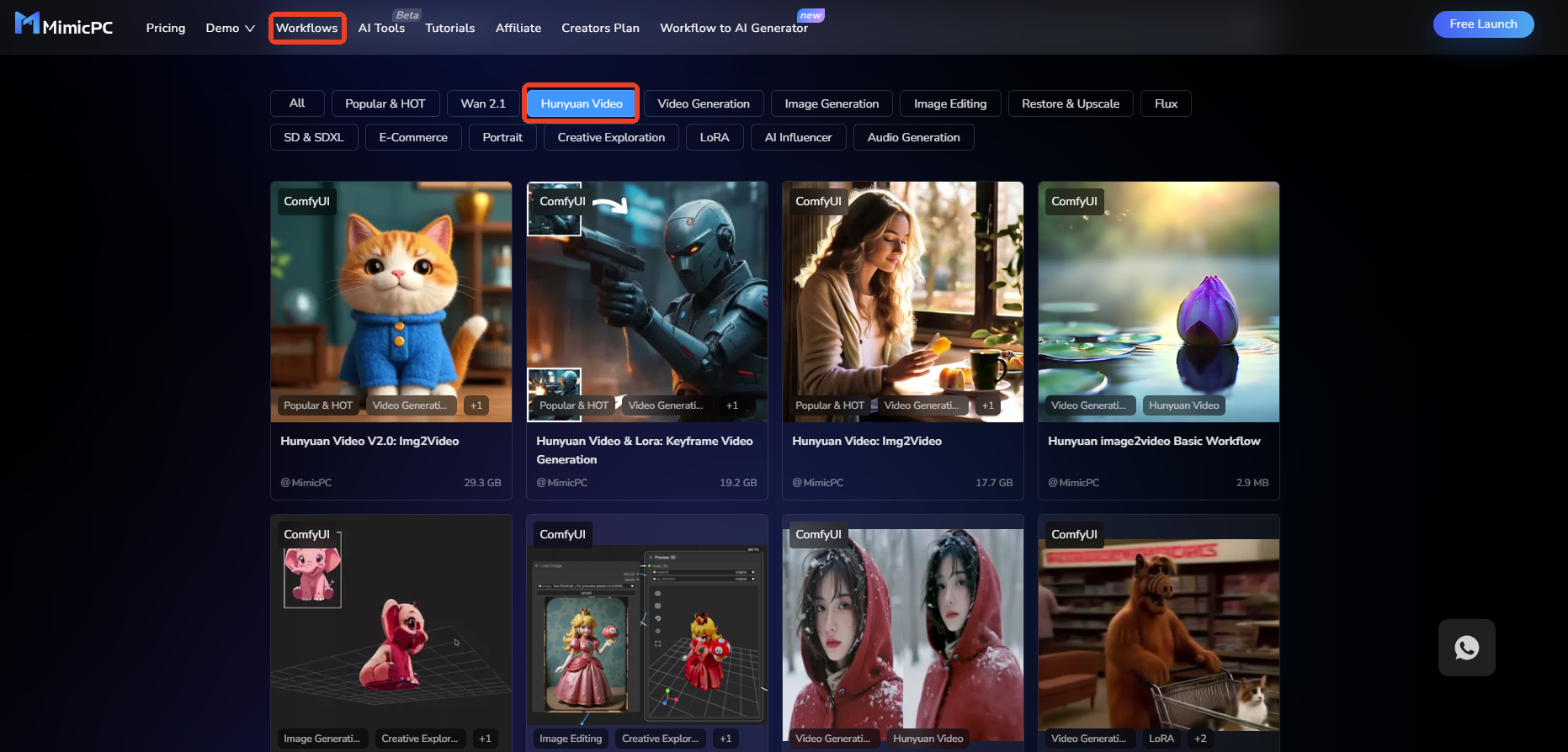1568x752 pixels.
Task: Click Popular & HOT tag on cat card
Action: coord(318,405)
